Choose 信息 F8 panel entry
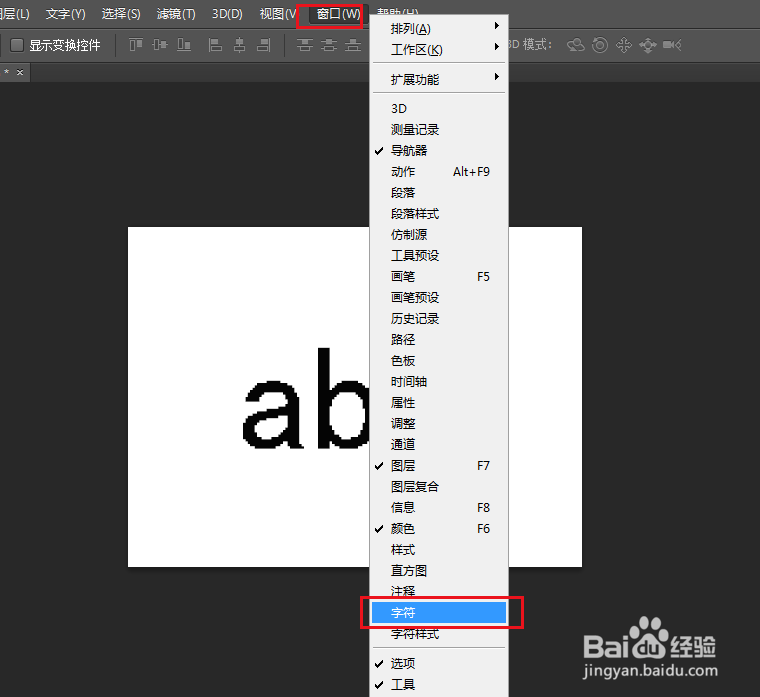Image resolution: width=760 pixels, height=697 pixels. pos(439,507)
